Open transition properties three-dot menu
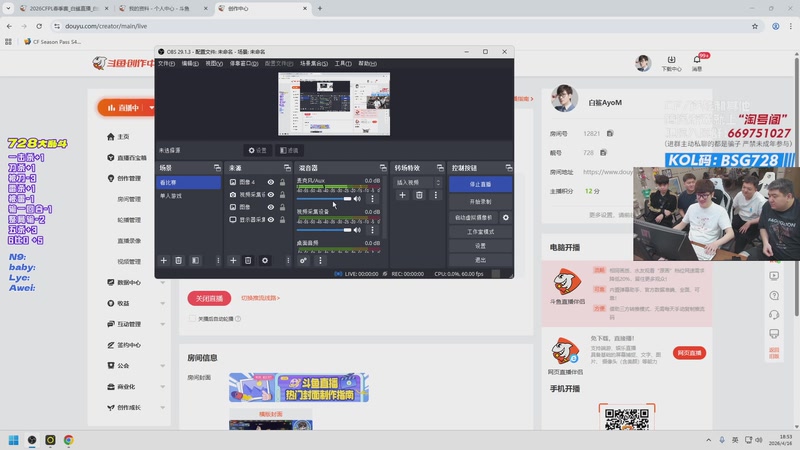Image resolution: width=800 pixels, height=450 pixels. click(x=436, y=195)
